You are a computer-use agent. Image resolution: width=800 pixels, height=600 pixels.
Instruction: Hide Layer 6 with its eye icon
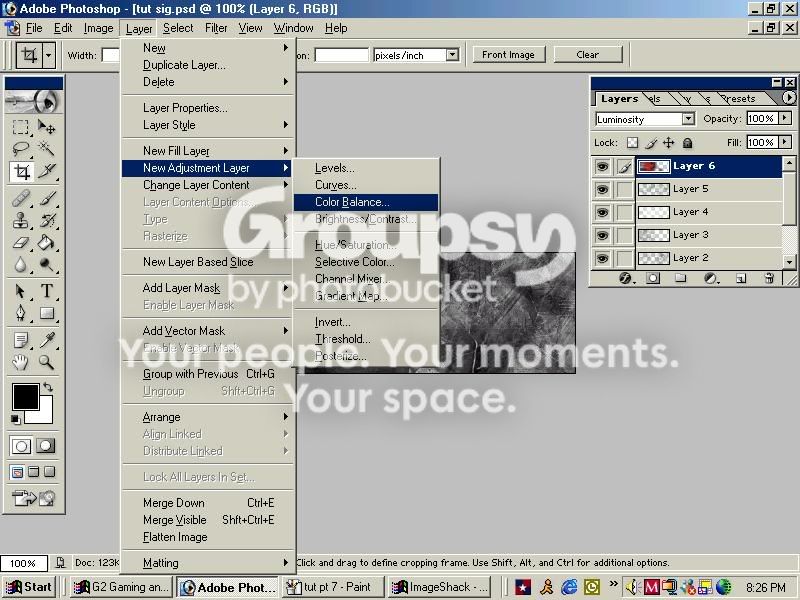(x=602, y=166)
